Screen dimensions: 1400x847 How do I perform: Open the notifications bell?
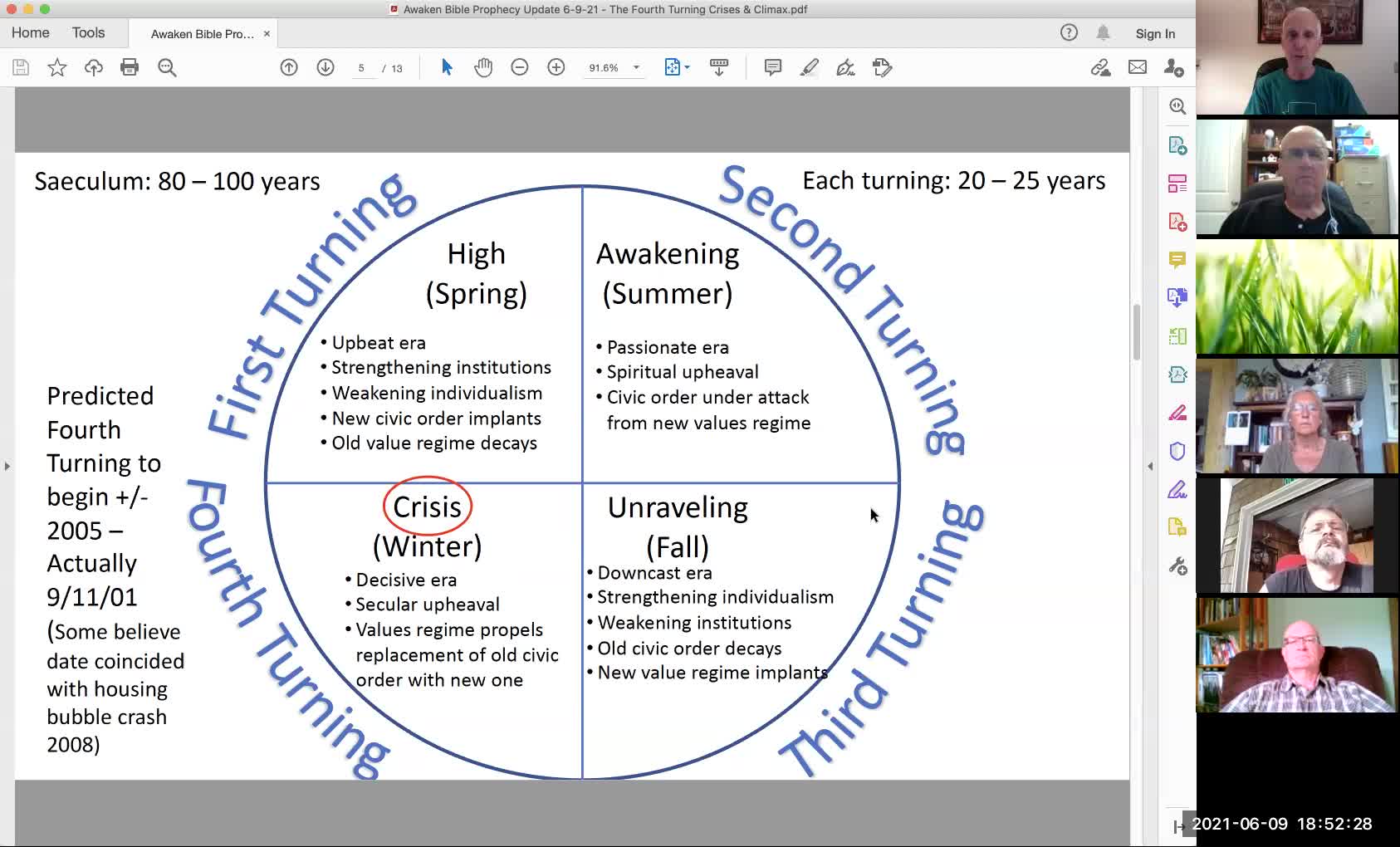pyautogui.click(x=1103, y=32)
